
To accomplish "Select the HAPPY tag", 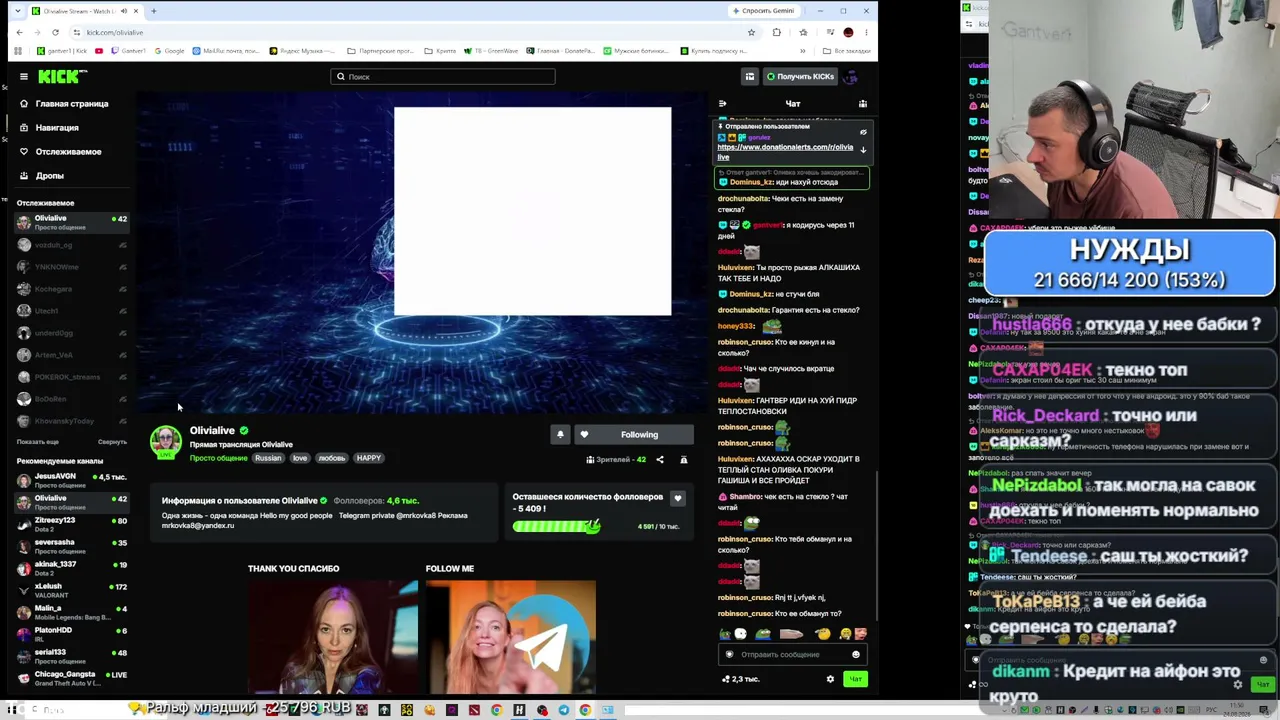I will point(368,458).
